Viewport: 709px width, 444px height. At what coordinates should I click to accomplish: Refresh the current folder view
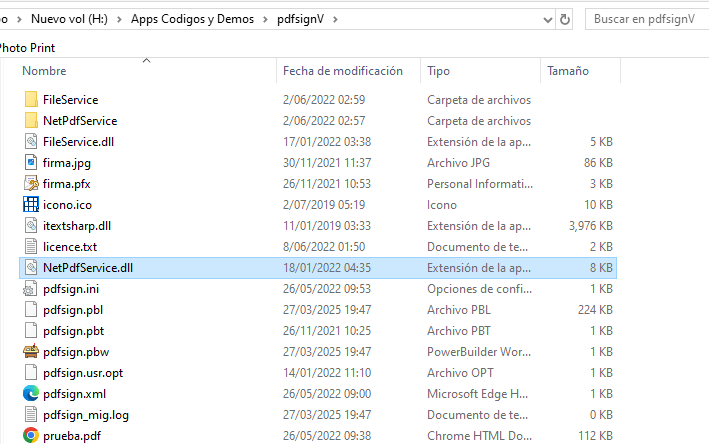pyautogui.click(x=566, y=19)
